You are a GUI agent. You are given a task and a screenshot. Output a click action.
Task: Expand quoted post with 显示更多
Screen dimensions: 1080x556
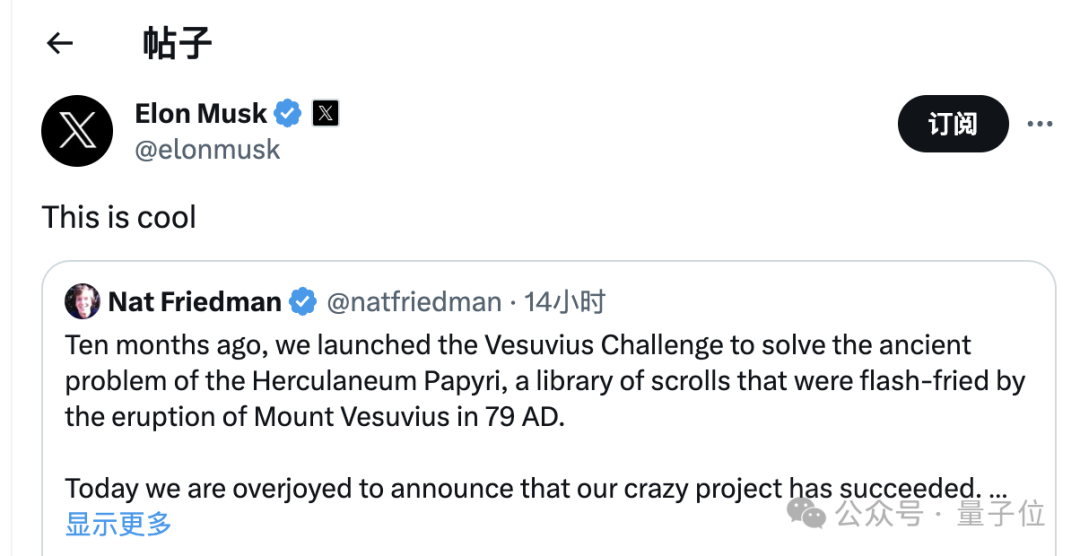pos(119,523)
